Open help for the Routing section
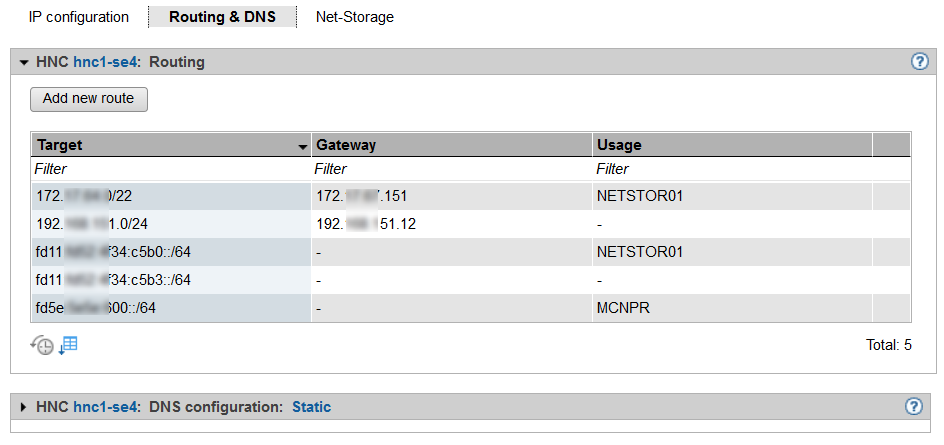This screenshot has height=445, width=944. point(920,62)
